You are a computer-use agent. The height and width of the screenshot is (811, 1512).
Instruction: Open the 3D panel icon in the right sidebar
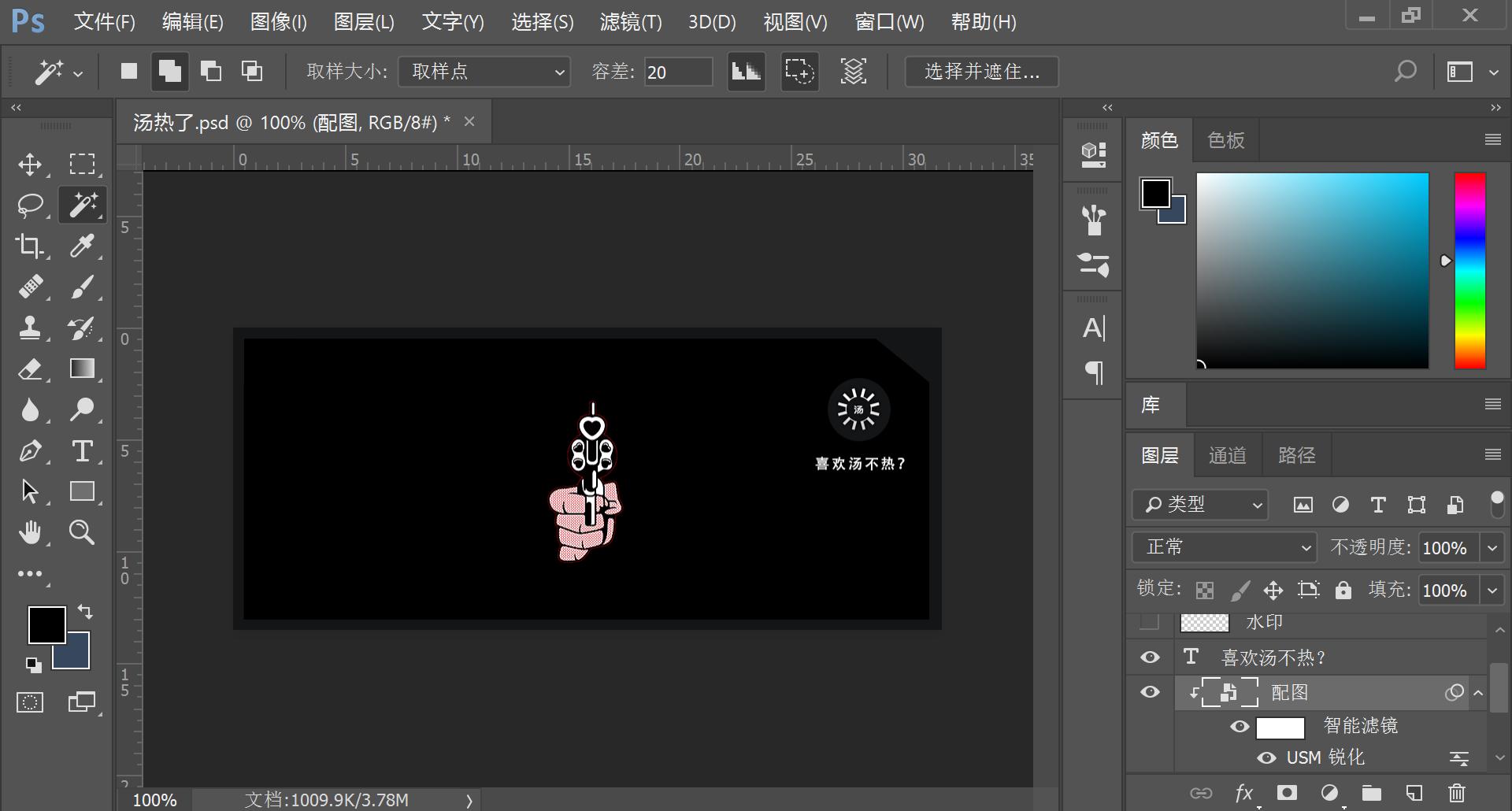1091,154
